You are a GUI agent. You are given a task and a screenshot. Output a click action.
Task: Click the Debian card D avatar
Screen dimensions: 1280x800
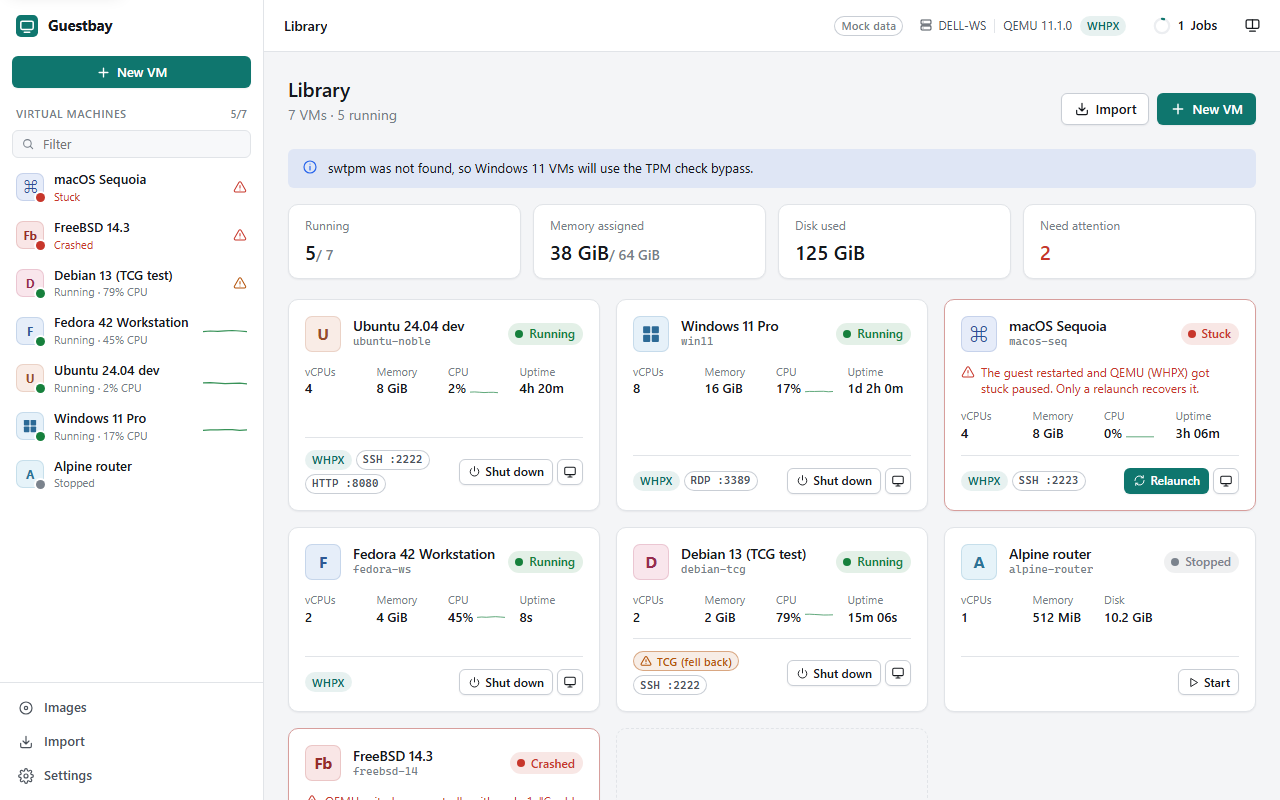pos(651,562)
